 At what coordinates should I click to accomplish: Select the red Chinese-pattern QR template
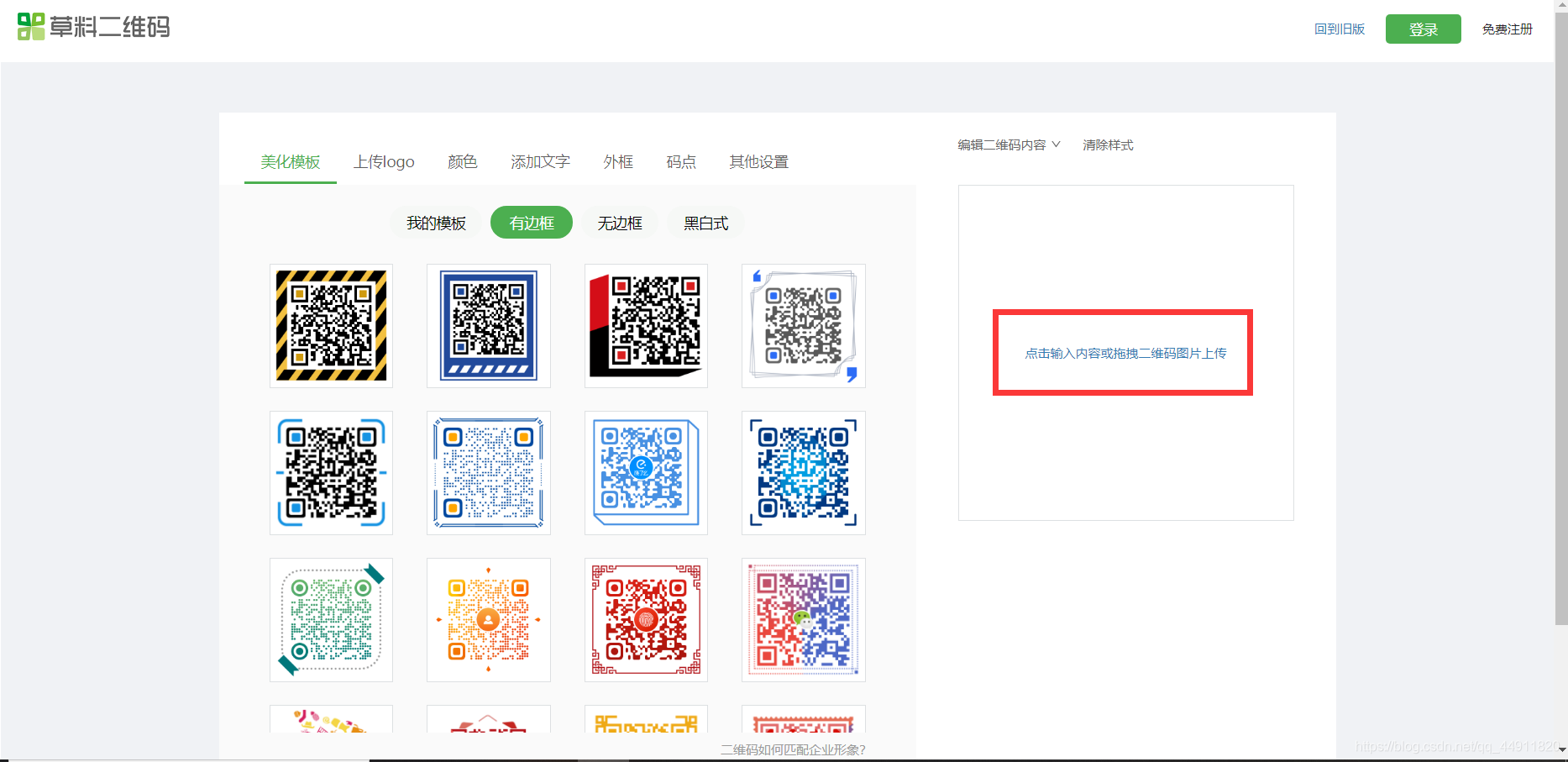click(646, 620)
